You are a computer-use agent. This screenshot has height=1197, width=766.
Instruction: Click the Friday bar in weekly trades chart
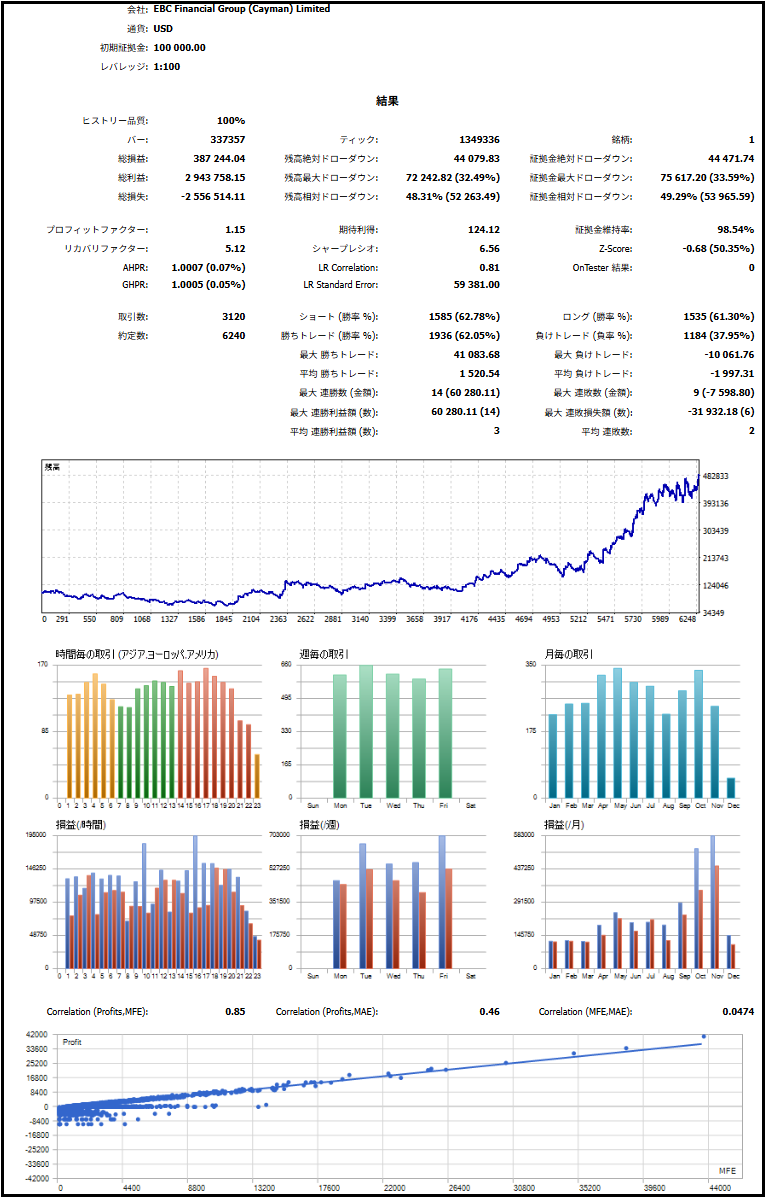click(444, 733)
